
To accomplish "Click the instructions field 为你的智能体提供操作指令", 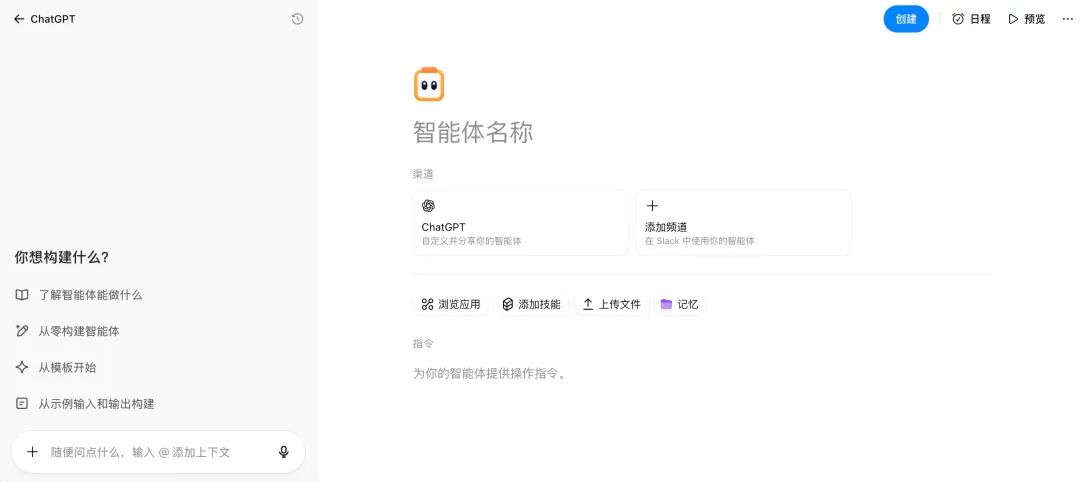I will pyautogui.click(x=489, y=375).
